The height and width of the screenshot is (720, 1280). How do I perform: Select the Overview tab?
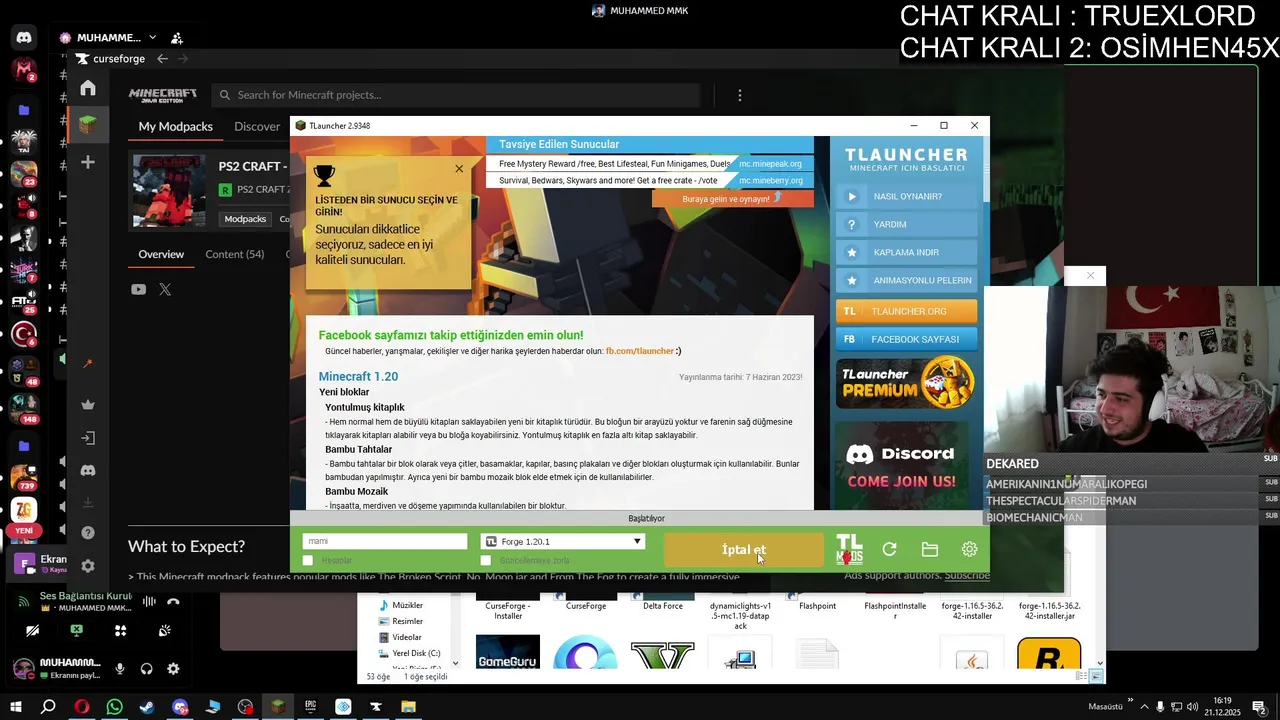[x=161, y=254]
